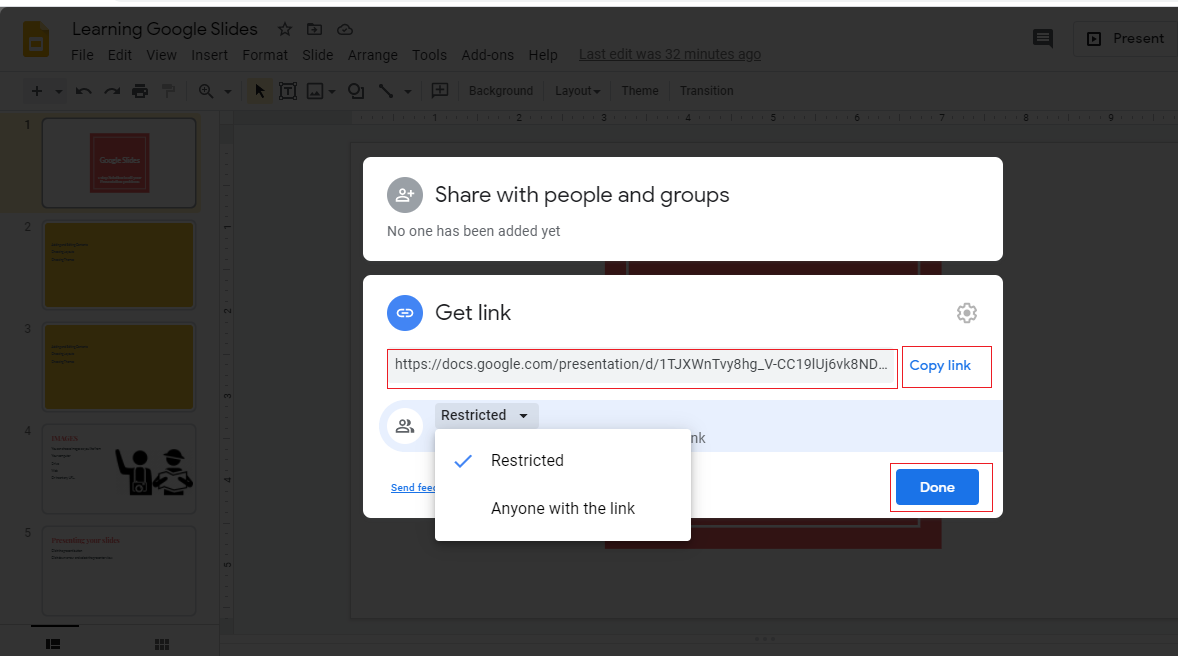Open the Slide menu
Viewport: 1178px width, 656px height.
click(318, 55)
